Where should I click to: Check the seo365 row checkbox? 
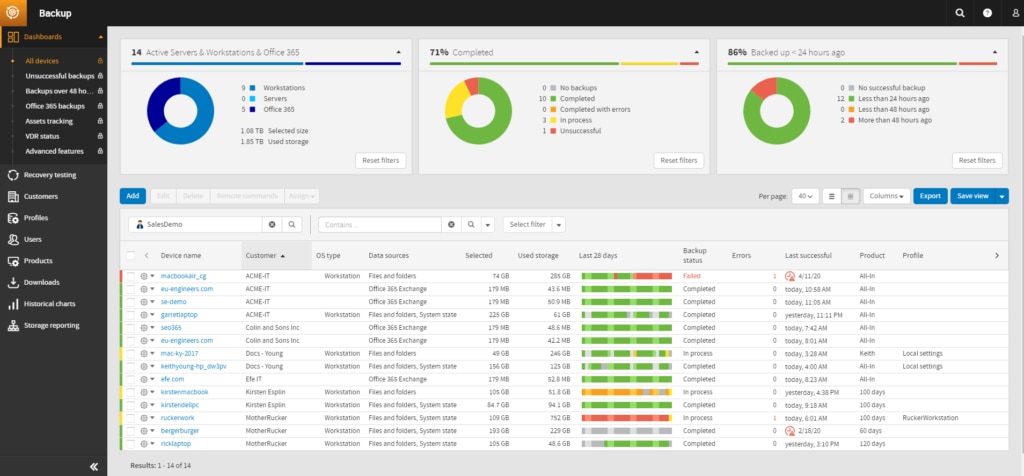tap(131, 328)
